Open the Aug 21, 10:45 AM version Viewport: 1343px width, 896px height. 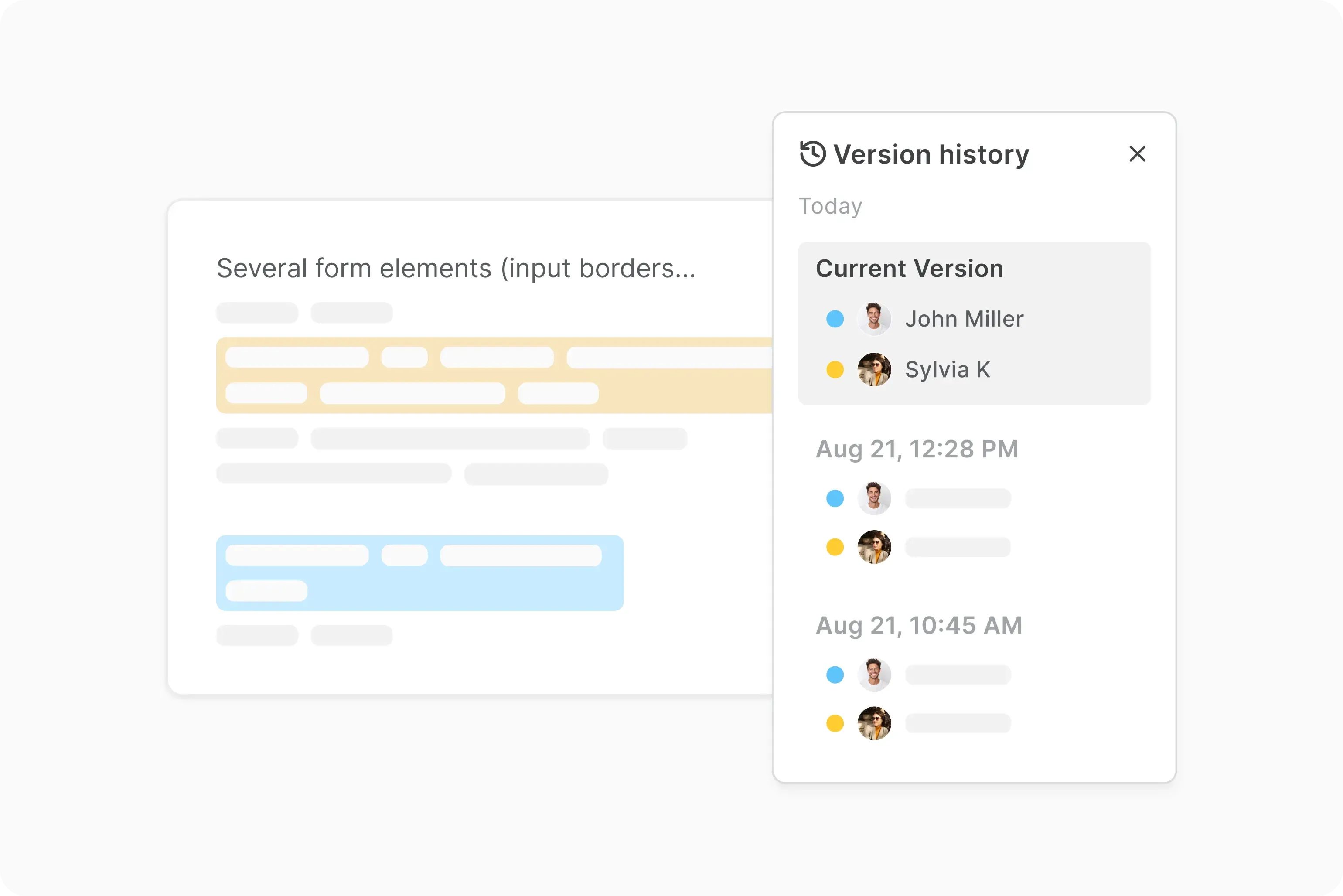click(918, 625)
